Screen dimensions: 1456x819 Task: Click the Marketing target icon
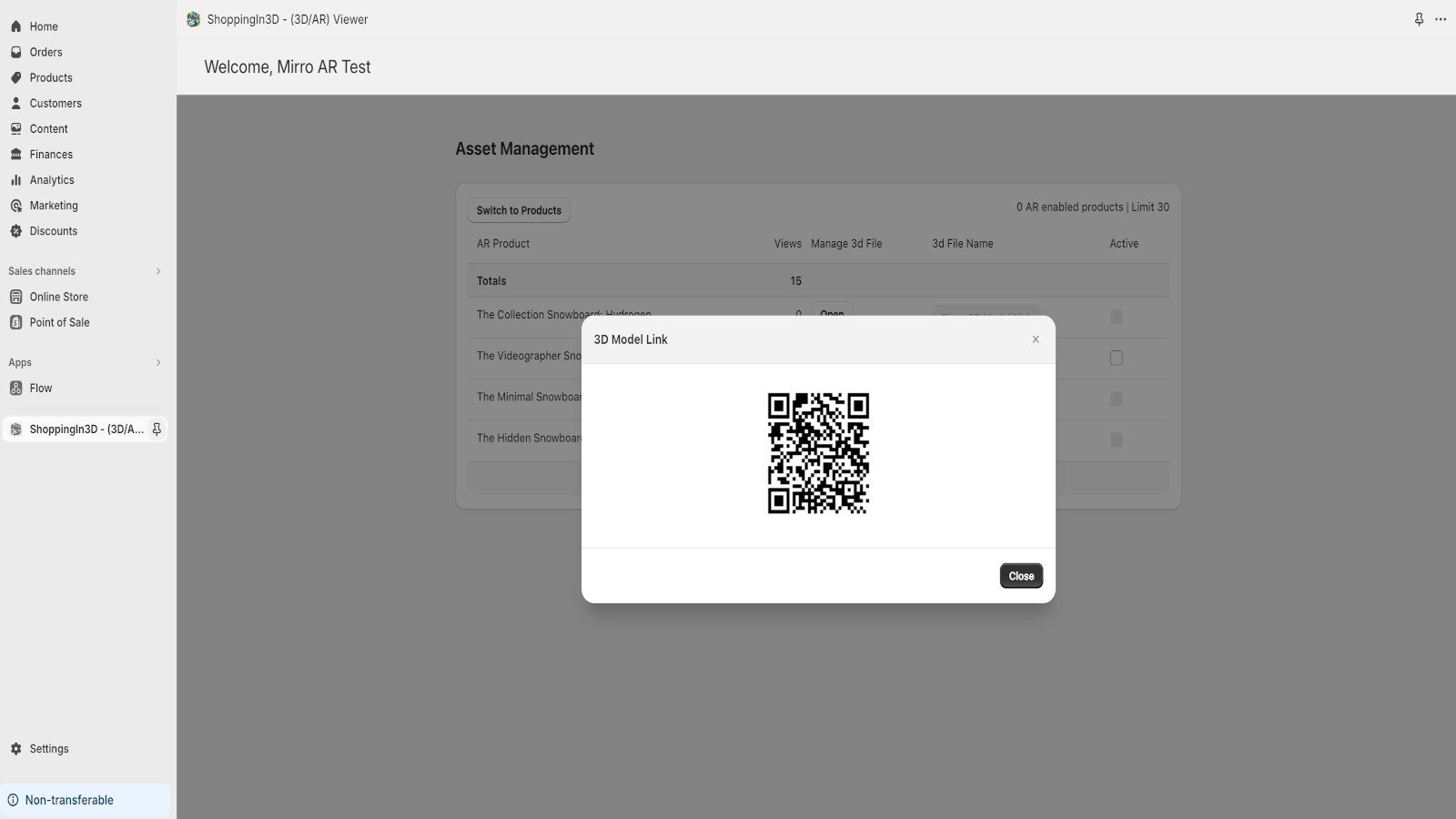[15, 206]
